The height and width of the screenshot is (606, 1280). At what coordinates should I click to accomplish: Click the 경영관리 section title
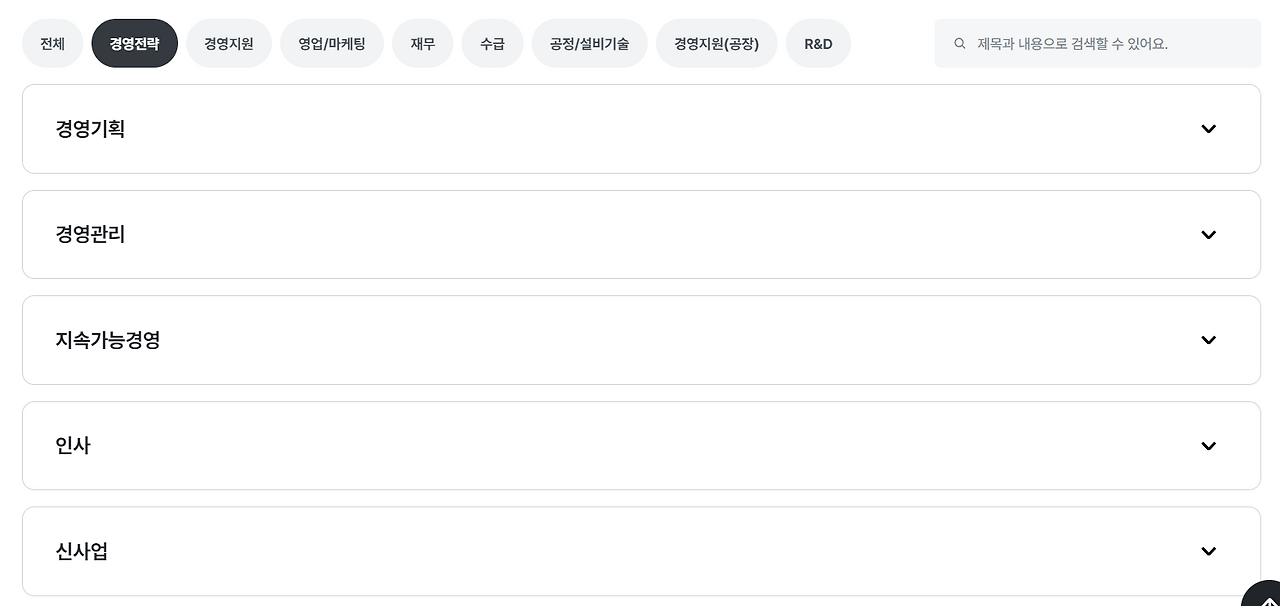[90, 234]
